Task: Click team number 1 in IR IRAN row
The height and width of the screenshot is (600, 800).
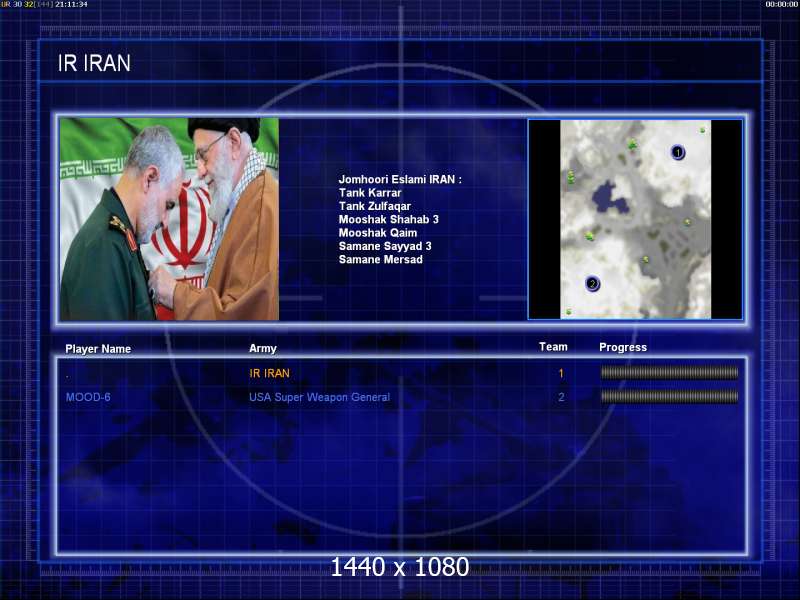Action: (561, 373)
